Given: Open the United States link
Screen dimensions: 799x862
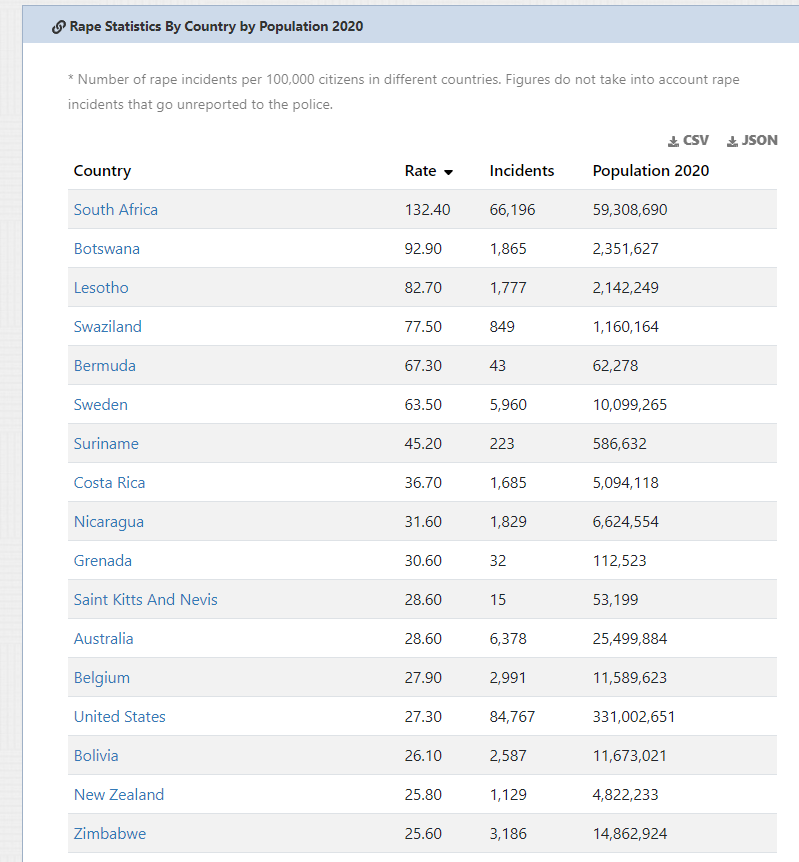Looking at the screenshot, I should 119,717.
